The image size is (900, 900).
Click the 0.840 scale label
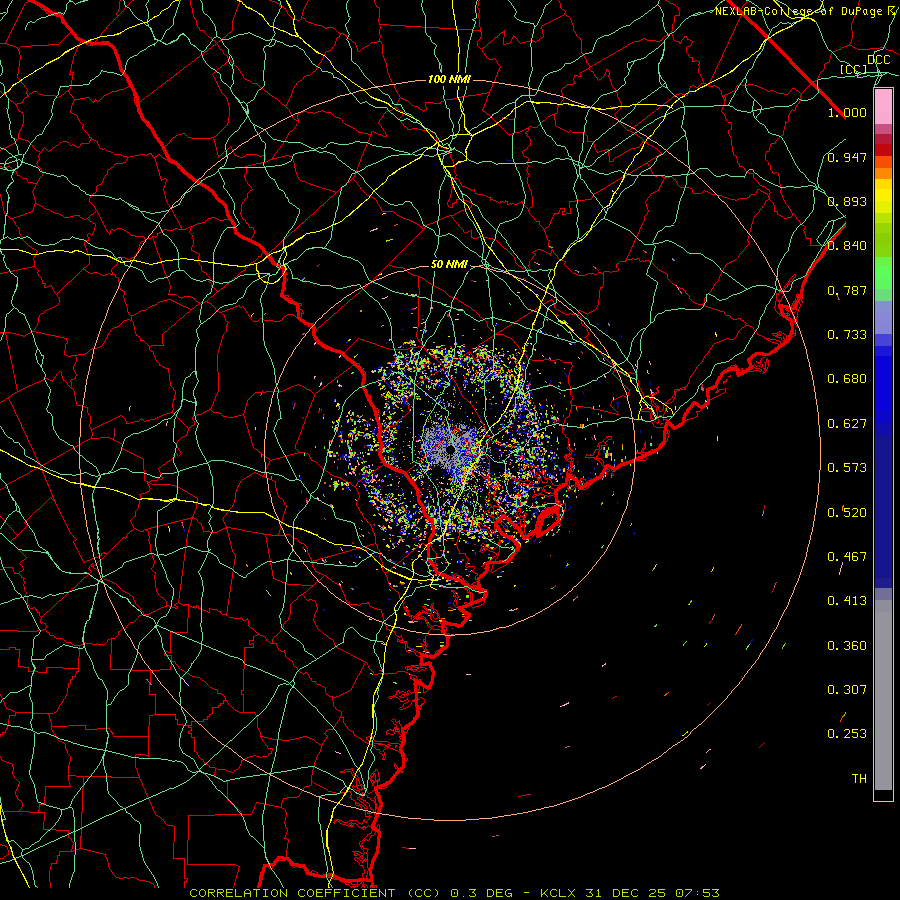coord(847,246)
